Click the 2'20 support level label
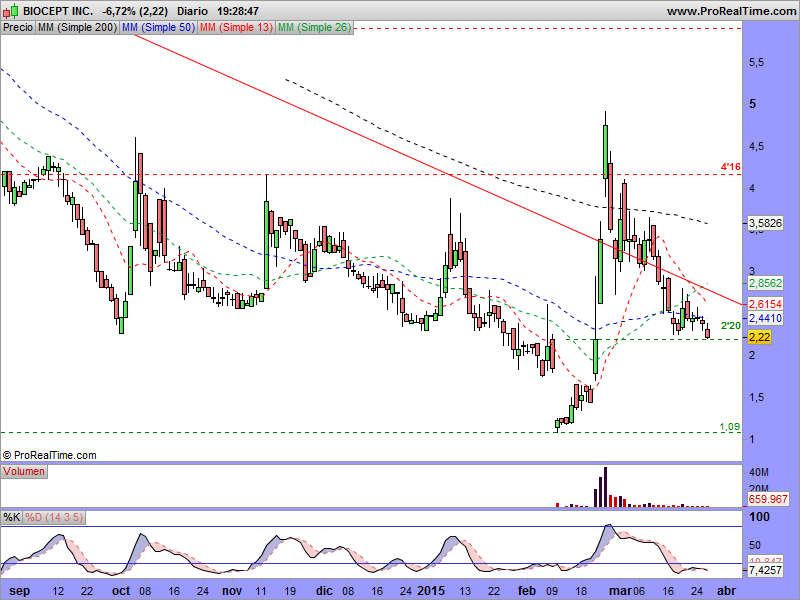This screenshot has height=600, width=800. point(730,326)
